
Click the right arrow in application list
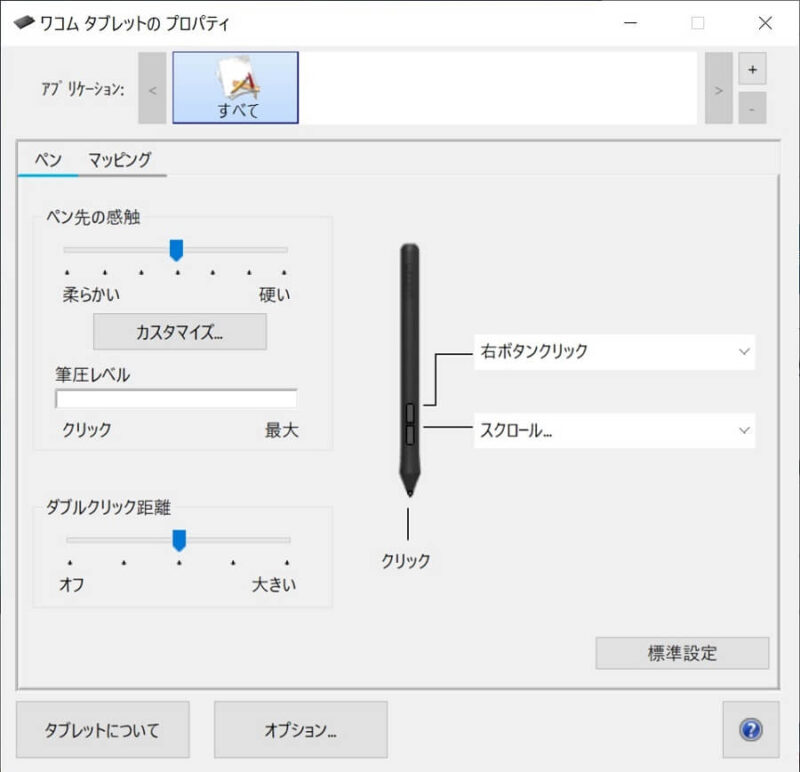point(718,88)
